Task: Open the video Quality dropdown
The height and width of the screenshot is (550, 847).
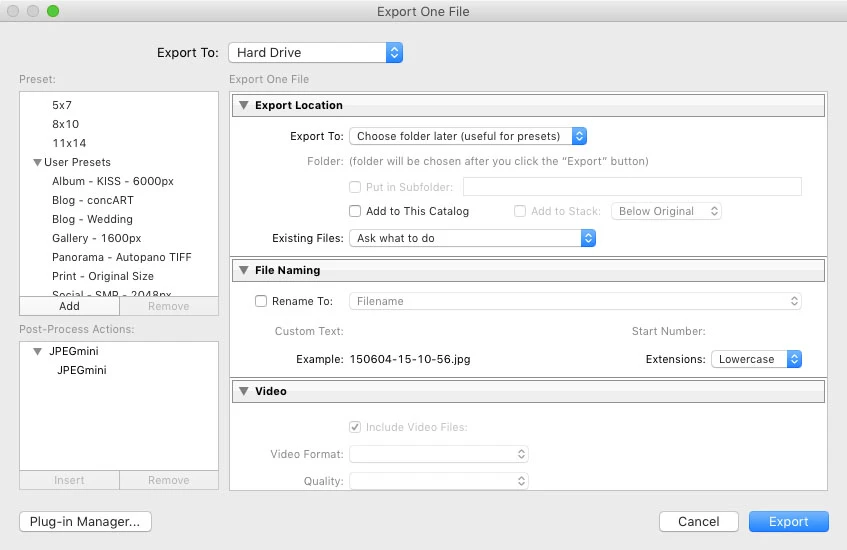Action: pos(439,481)
